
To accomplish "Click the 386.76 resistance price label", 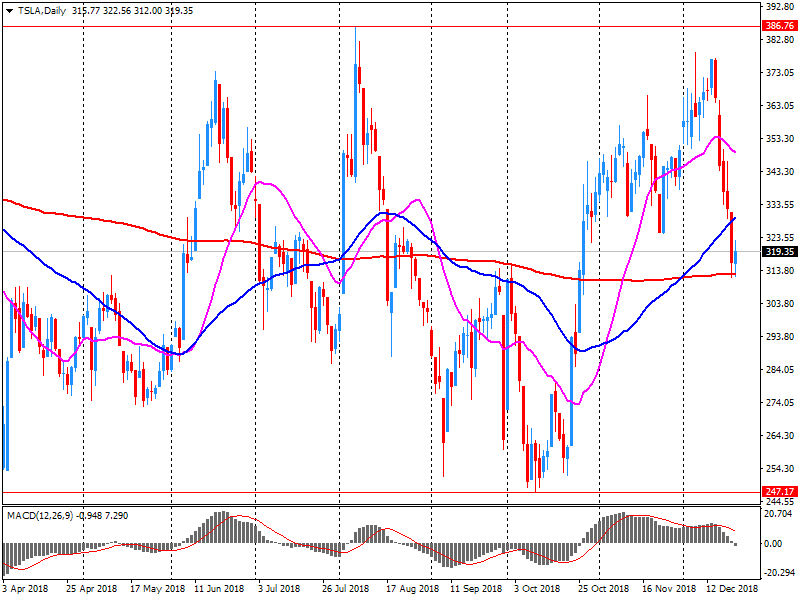I will tap(780, 26).
